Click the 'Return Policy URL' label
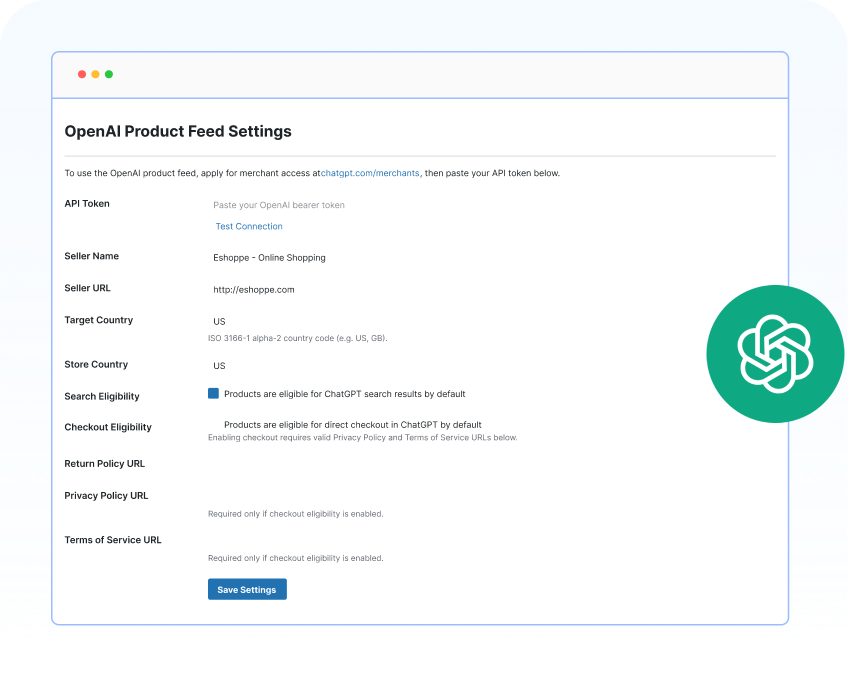 (x=104, y=463)
